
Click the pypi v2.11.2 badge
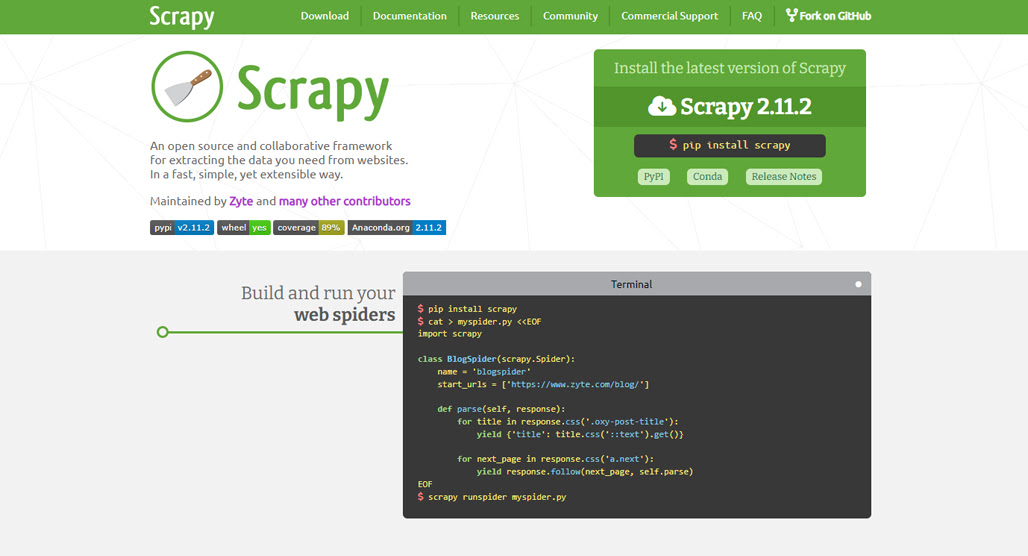[x=182, y=228]
